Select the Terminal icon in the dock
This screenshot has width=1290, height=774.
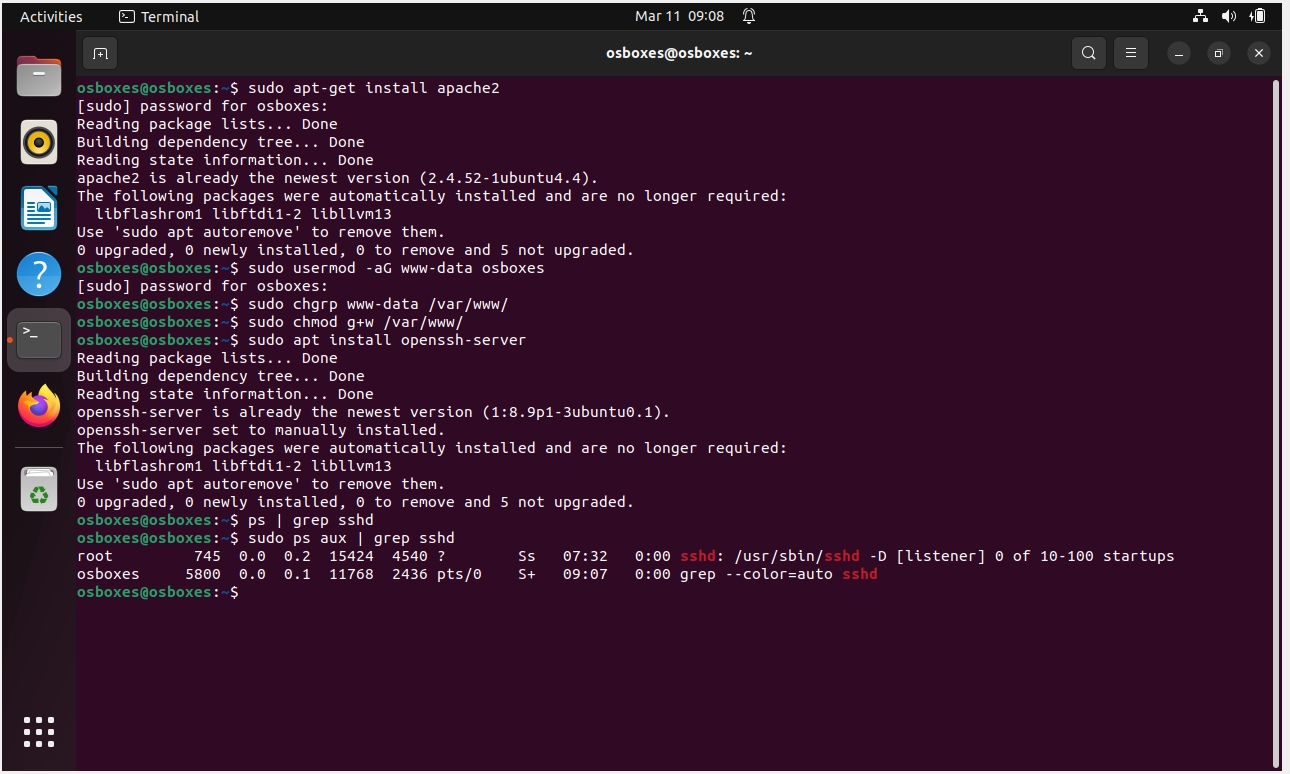tap(39, 340)
